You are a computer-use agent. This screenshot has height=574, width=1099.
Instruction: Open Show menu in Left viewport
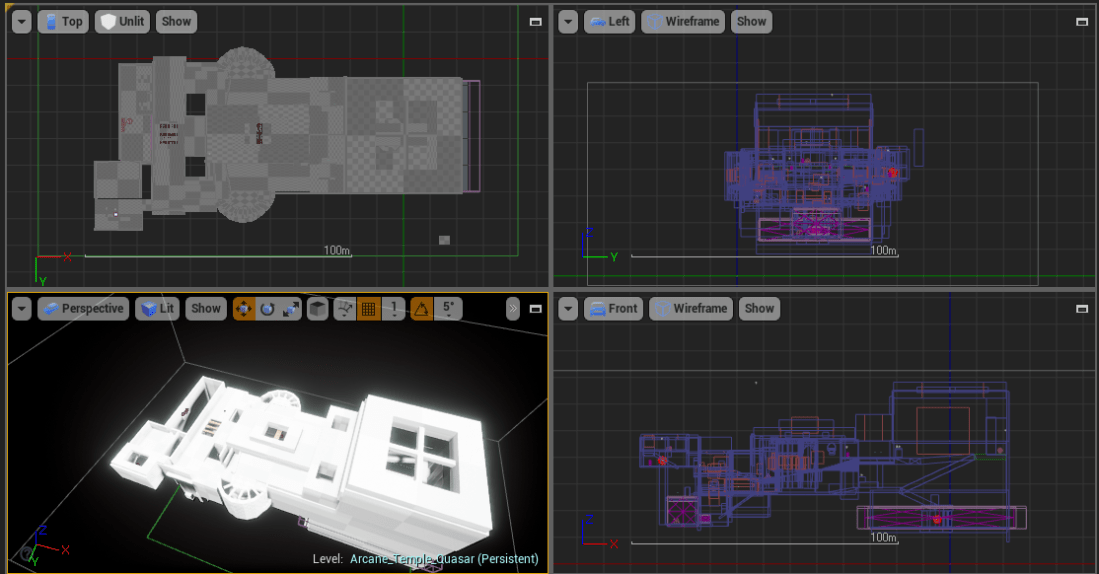[x=751, y=22]
